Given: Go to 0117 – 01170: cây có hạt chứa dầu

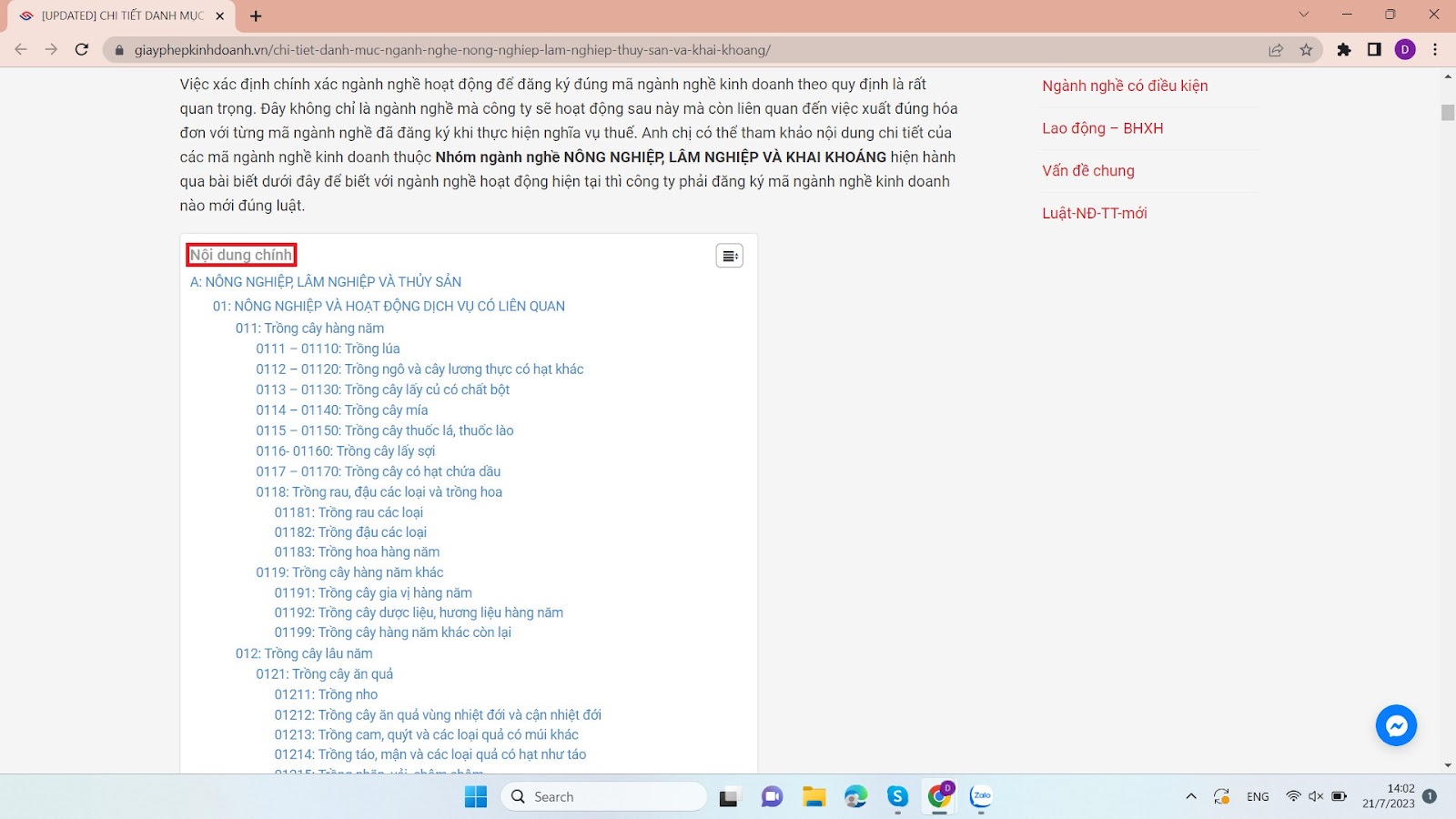Looking at the screenshot, I should pos(378,471).
